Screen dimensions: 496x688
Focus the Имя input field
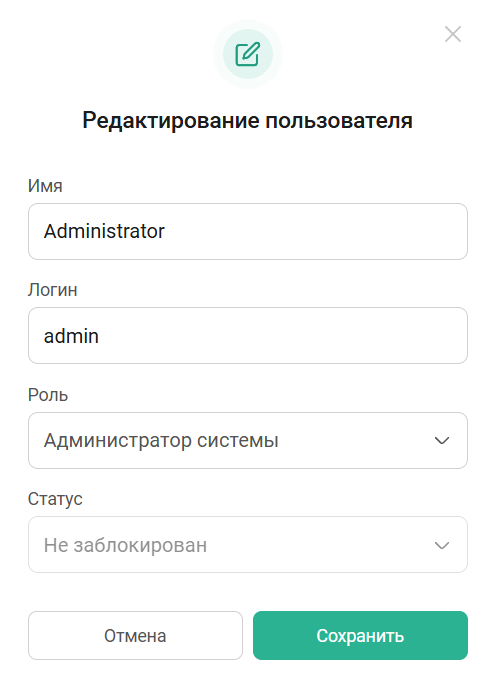point(248,231)
